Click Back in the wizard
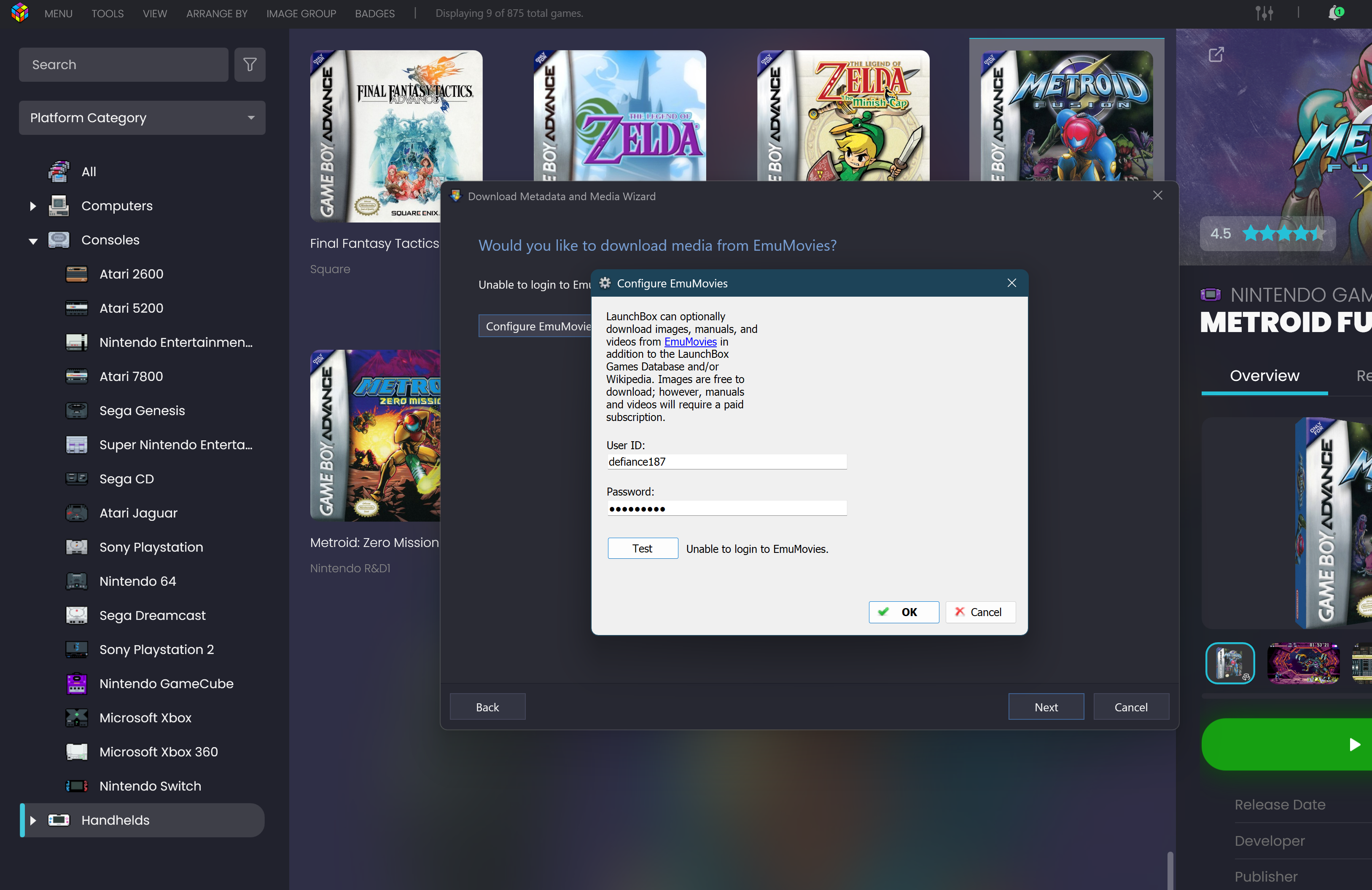The height and width of the screenshot is (890, 1372). tap(487, 707)
